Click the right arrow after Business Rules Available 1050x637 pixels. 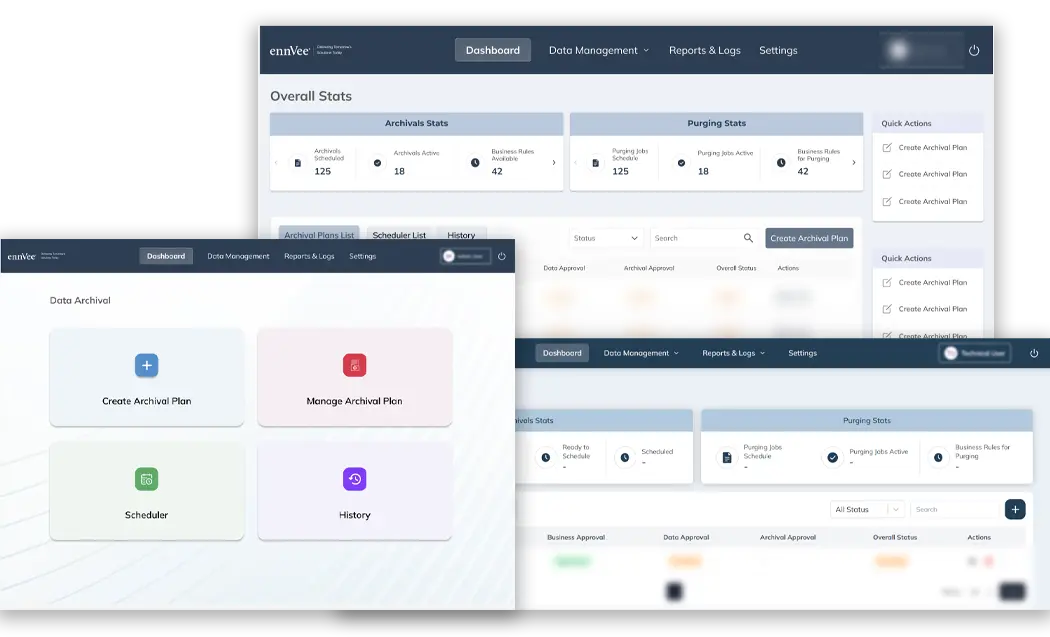tap(554, 162)
